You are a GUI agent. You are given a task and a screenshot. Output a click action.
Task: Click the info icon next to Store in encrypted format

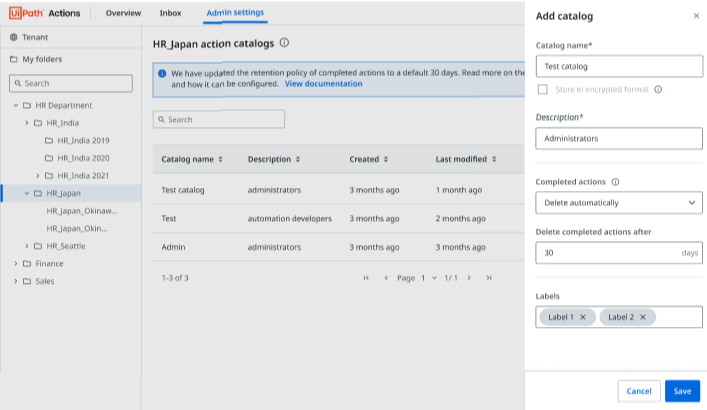point(658,89)
